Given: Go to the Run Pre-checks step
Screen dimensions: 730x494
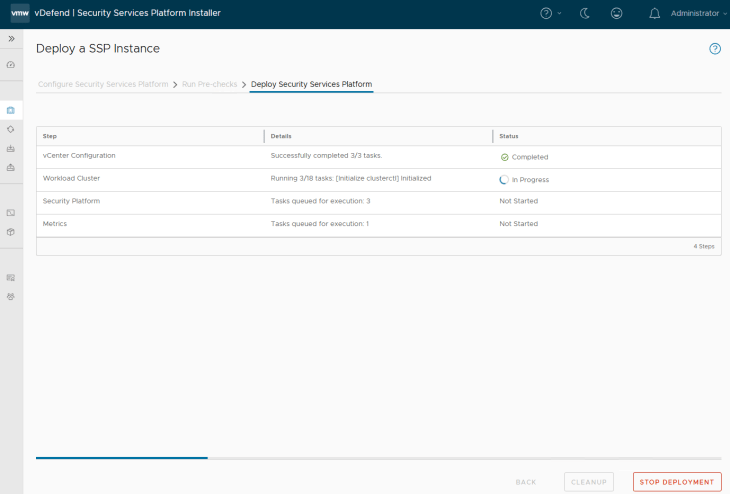Looking at the screenshot, I should [x=209, y=84].
